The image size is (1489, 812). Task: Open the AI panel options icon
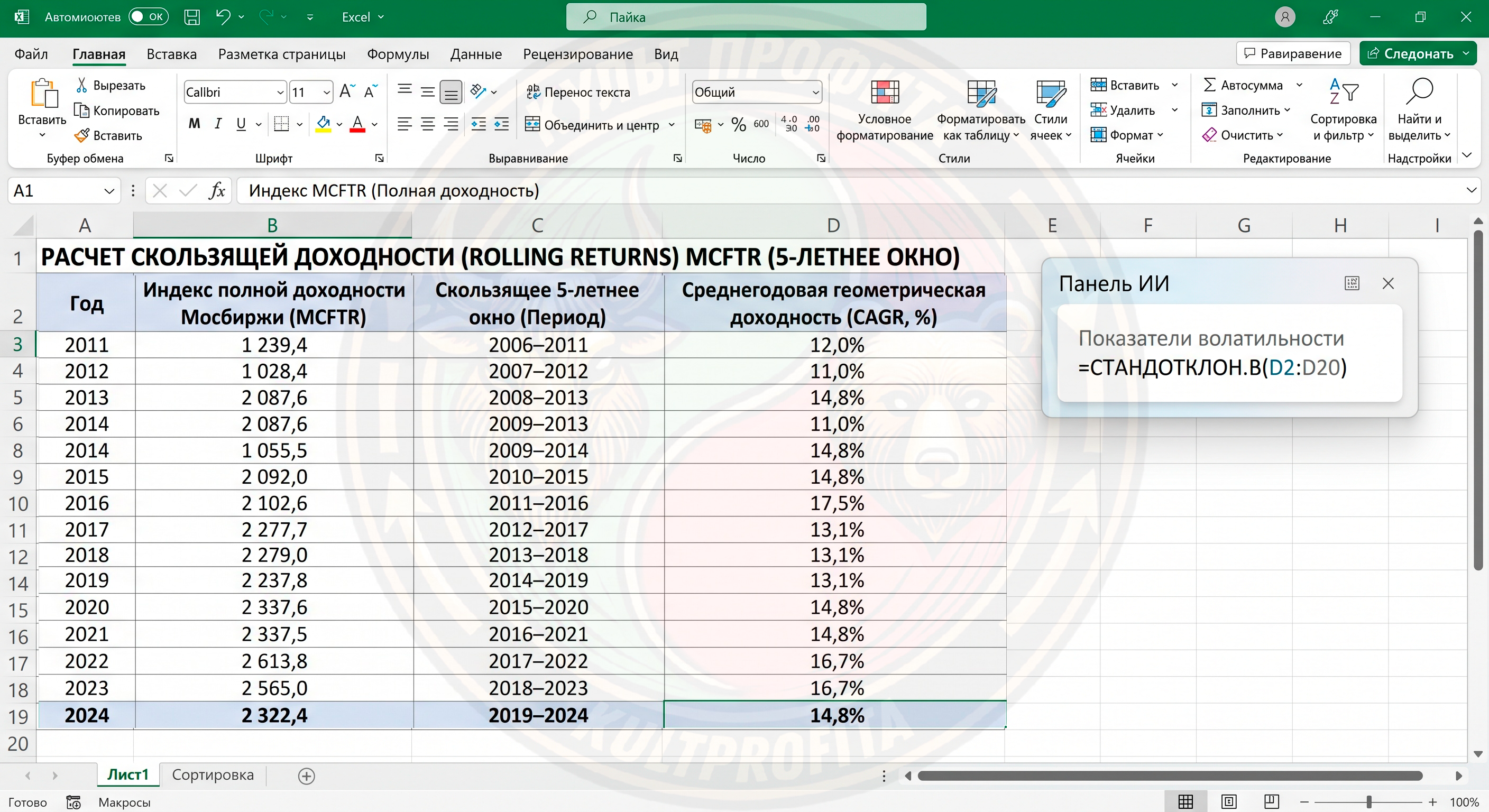pyautogui.click(x=1352, y=283)
